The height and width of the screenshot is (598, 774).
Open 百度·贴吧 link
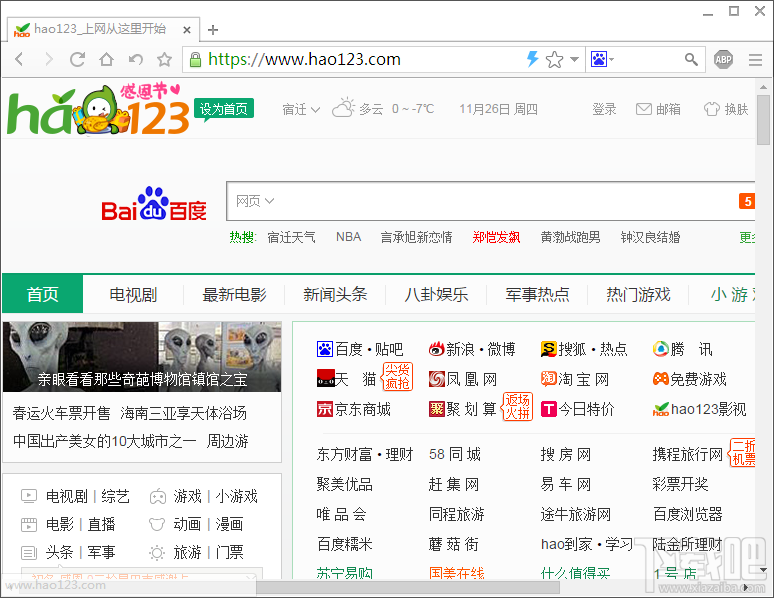coord(360,349)
